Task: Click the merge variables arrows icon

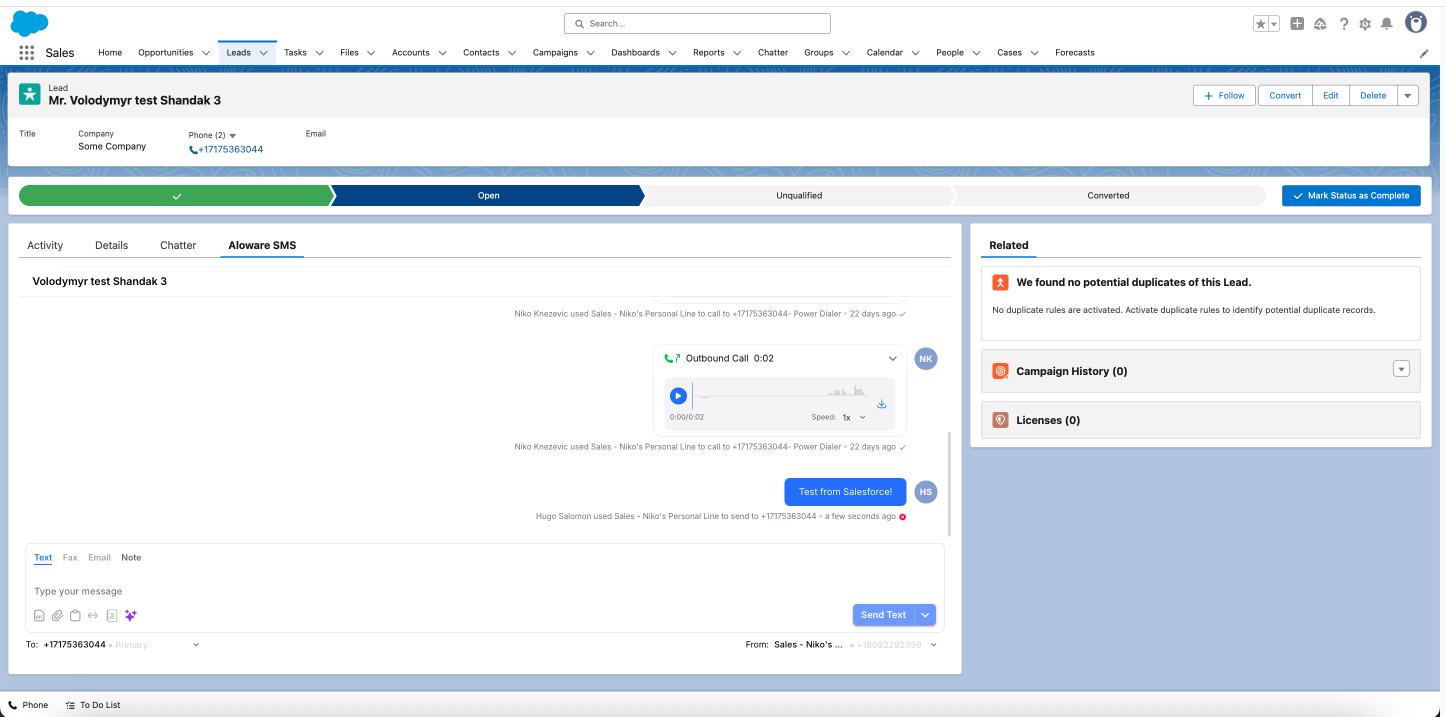Action: (x=93, y=615)
